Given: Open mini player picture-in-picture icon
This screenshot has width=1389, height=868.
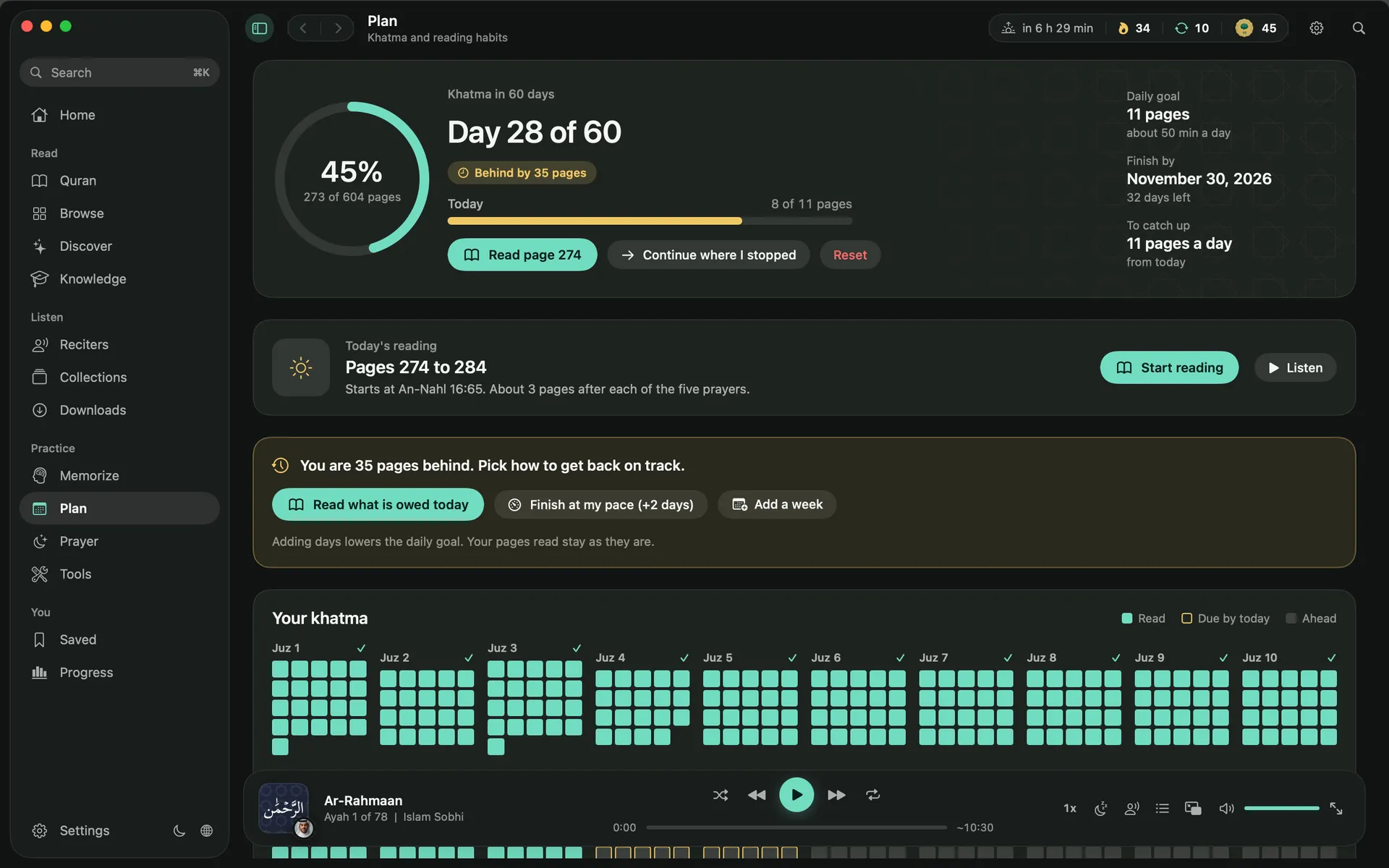Looking at the screenshot, I should (x=1193, y=809).
